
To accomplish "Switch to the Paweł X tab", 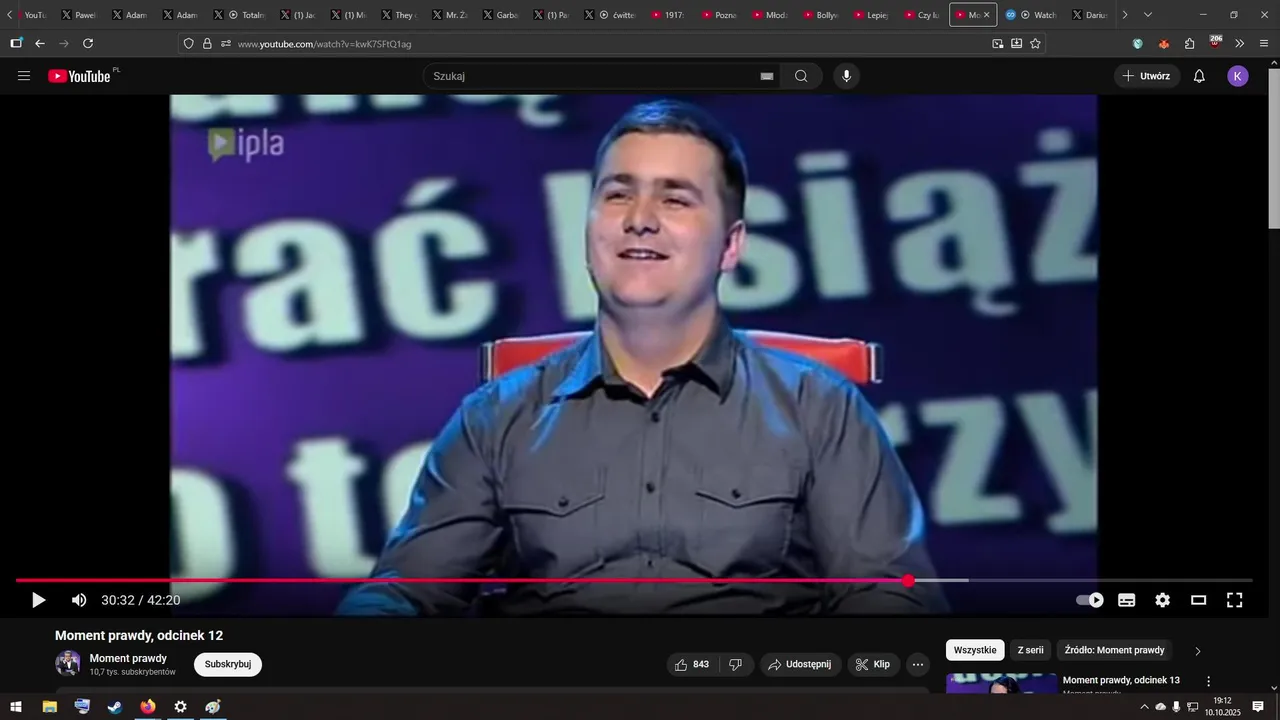I will (x=78, y=15).
